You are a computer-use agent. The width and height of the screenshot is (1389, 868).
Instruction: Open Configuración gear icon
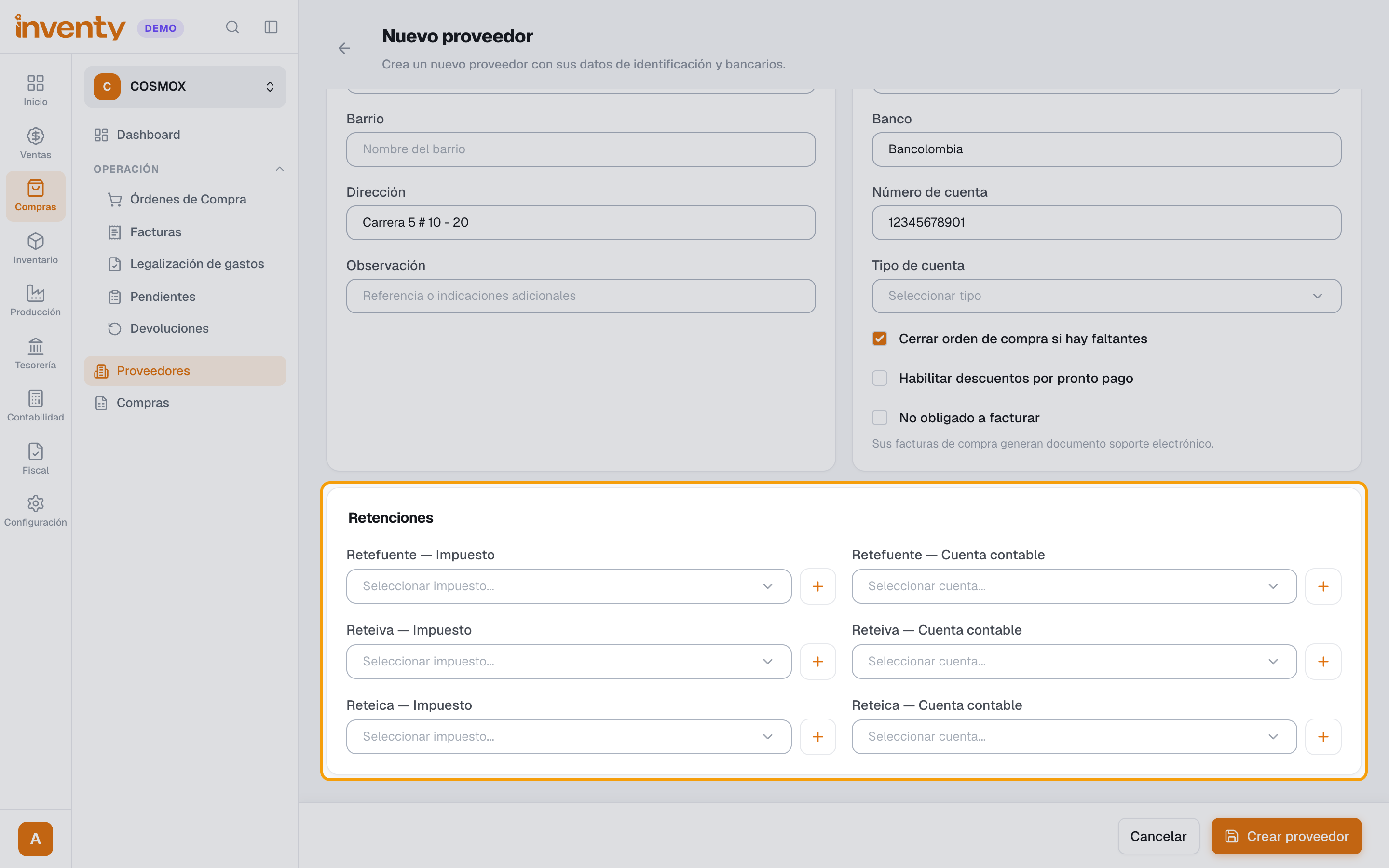click(x=36, y=510)
